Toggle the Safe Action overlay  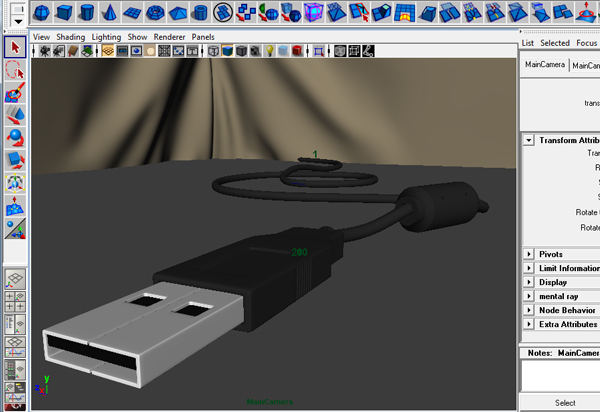178,51
